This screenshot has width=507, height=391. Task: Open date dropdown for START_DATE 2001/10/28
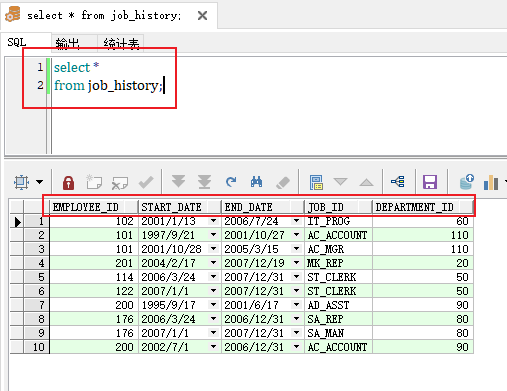click(x=213, y=249)
